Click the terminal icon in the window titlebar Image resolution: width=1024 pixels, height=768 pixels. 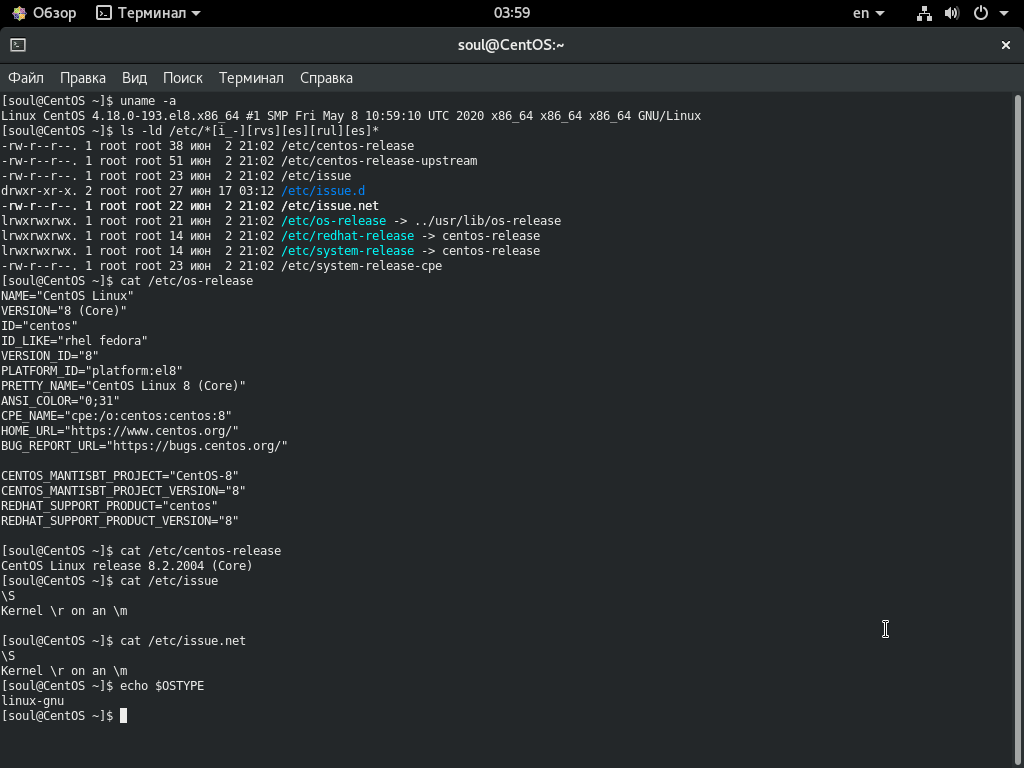[x=18, y=44]
